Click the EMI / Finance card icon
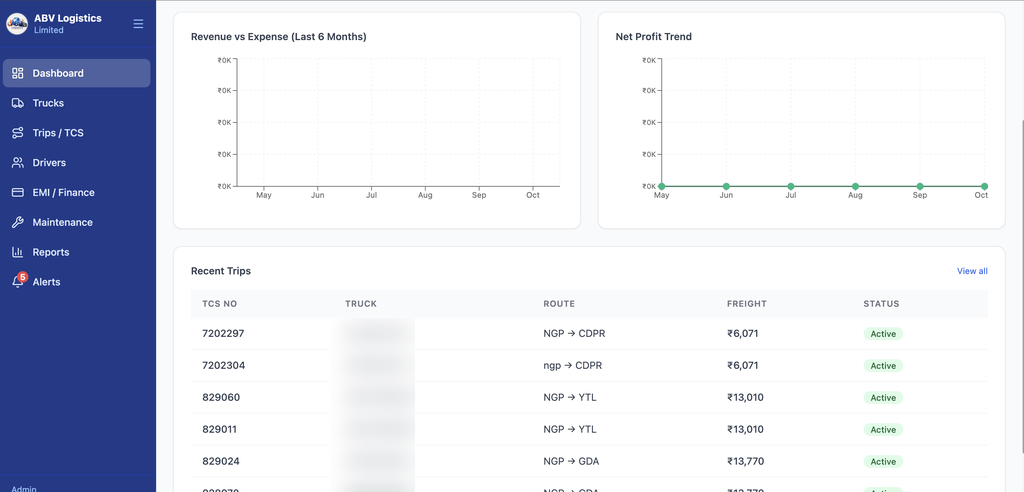 pyautogui.click(x=18, y=193)
